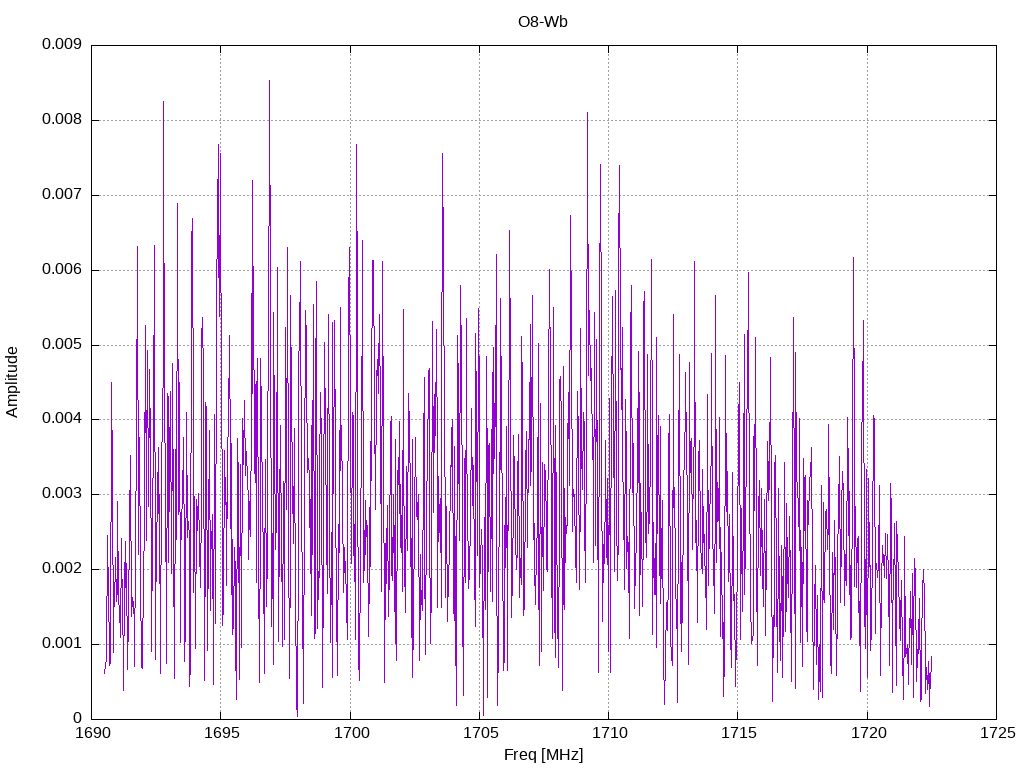Select the y-axis value 0.005
This screenshot has height=768, width=1024.
coord(62,344)
